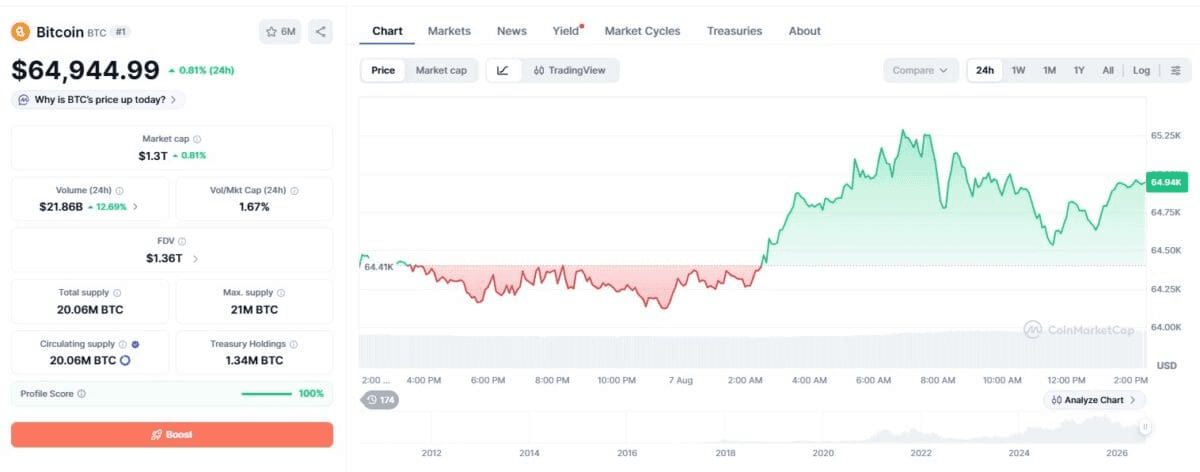Click the 7 Aug date label on chart axis

pyautogui.click(x=680, y=381)
